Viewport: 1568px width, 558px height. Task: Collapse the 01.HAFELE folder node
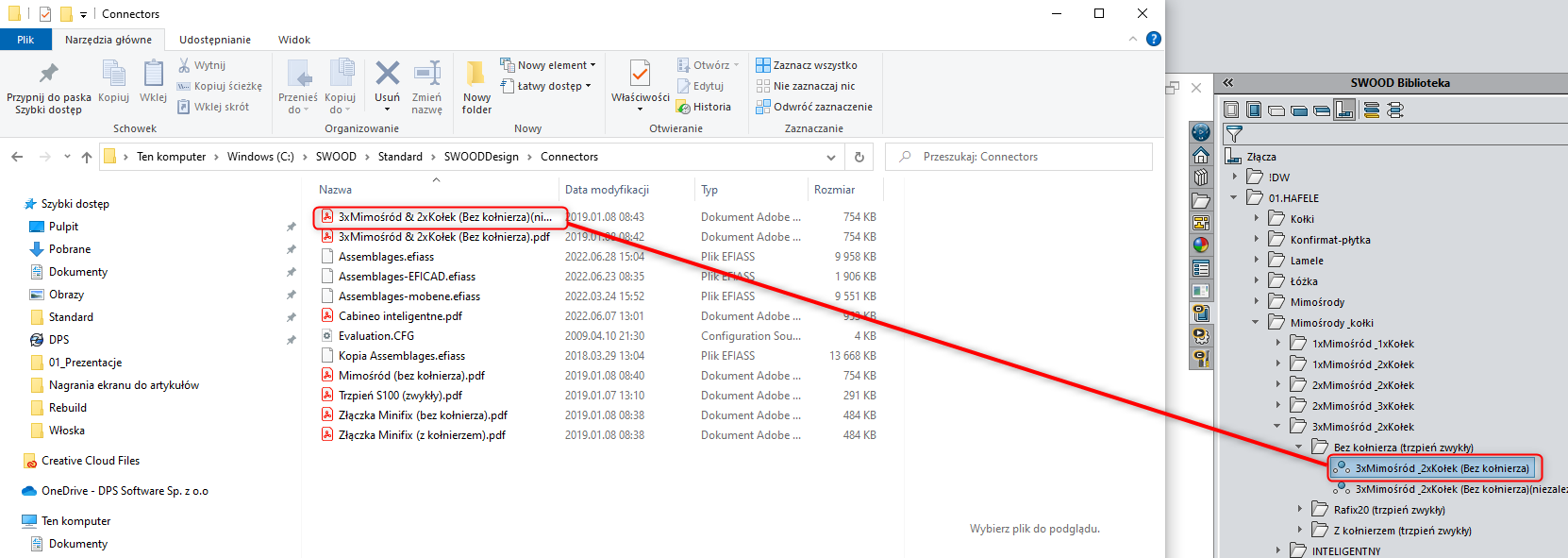[x=1234, y=198]
